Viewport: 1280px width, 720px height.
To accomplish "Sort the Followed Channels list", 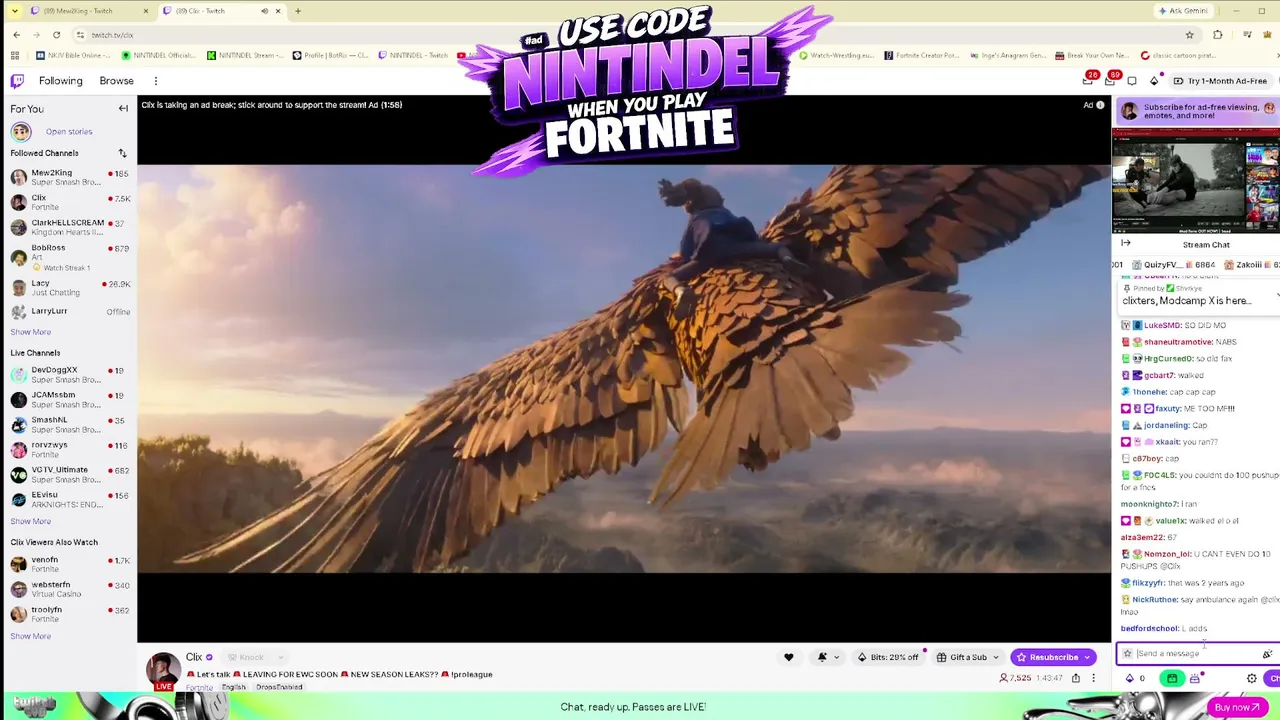I will coord(122,153).
